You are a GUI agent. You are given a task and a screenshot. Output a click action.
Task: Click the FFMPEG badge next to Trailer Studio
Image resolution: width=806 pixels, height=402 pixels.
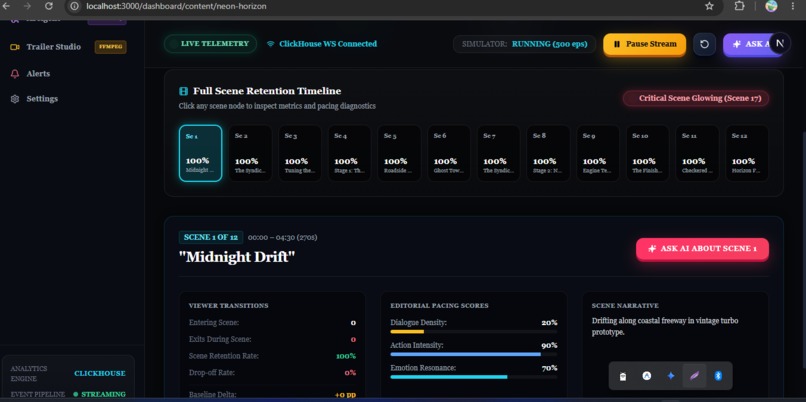point(110,47)
